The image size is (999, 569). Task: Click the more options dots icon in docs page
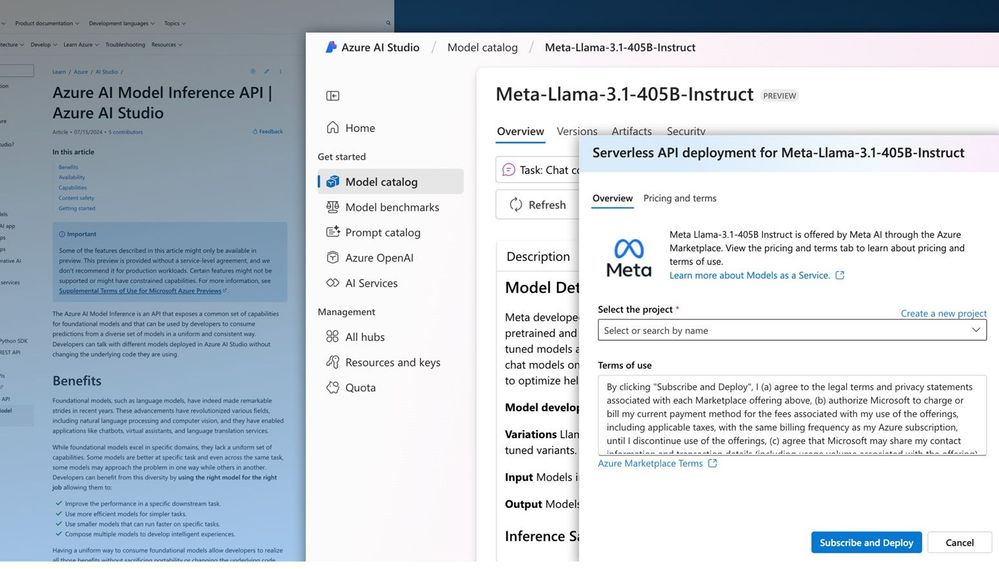click(280, 71)
